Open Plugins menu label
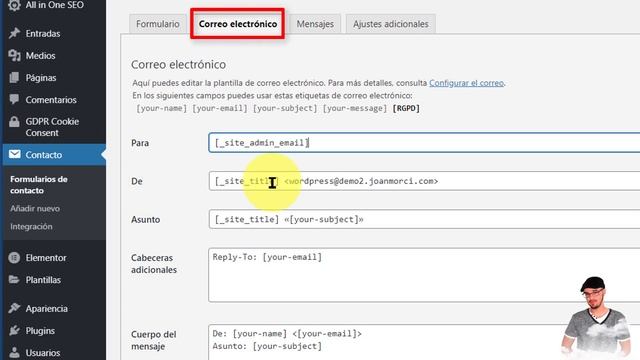 pos(40,331)
